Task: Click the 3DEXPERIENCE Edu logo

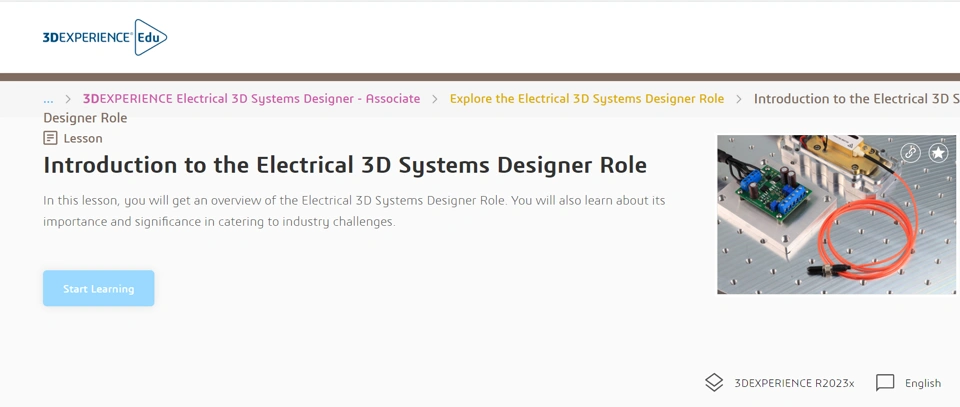Action: click(x=105, y=37)
